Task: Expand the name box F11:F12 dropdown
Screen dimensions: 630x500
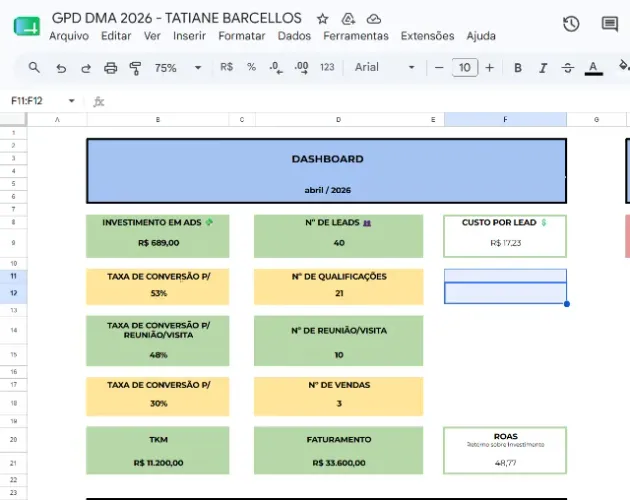Action: pos(72,100)
